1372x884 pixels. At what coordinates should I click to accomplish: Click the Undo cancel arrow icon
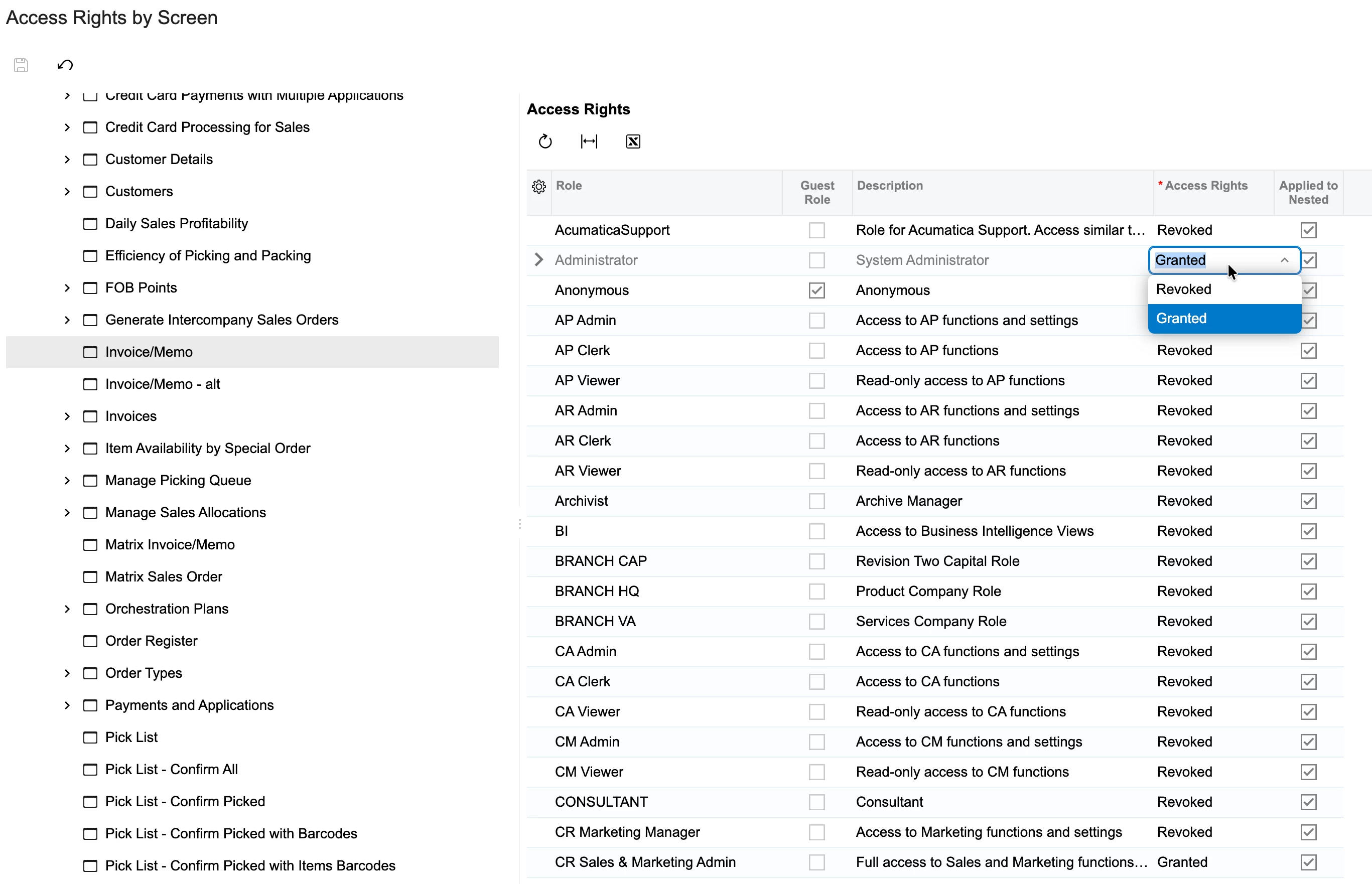click(x=65, y=65)
